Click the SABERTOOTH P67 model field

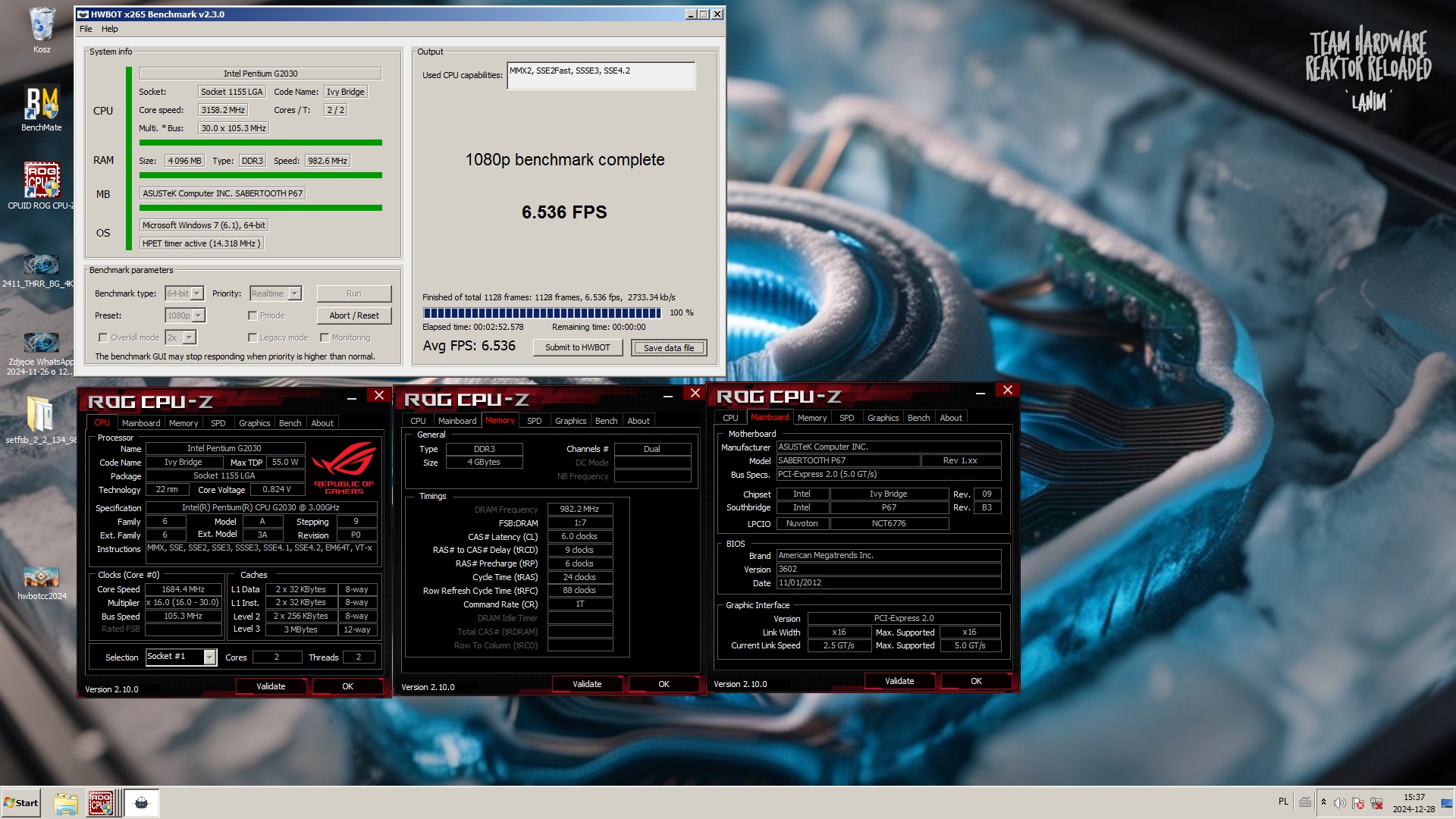(847, 460)
